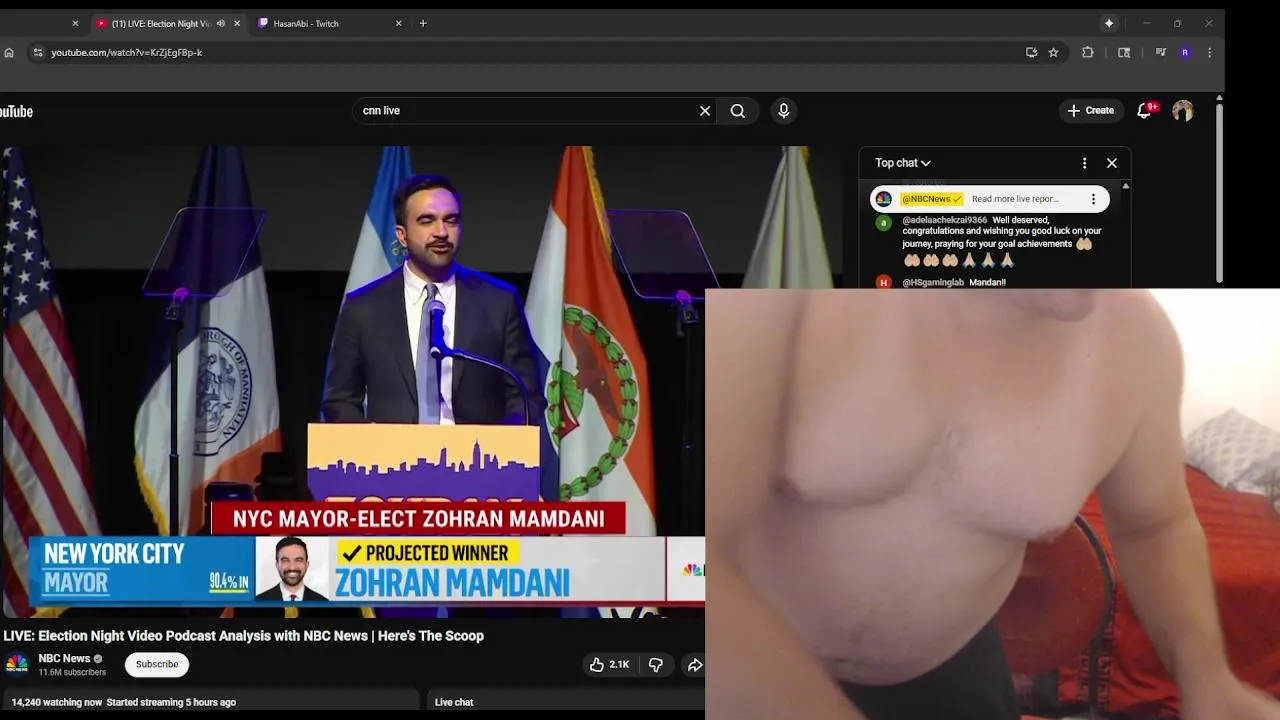Open the Chrome three-dot menu
Viewport: 1280px width, 720px height.
click(x=1210, y=52)
